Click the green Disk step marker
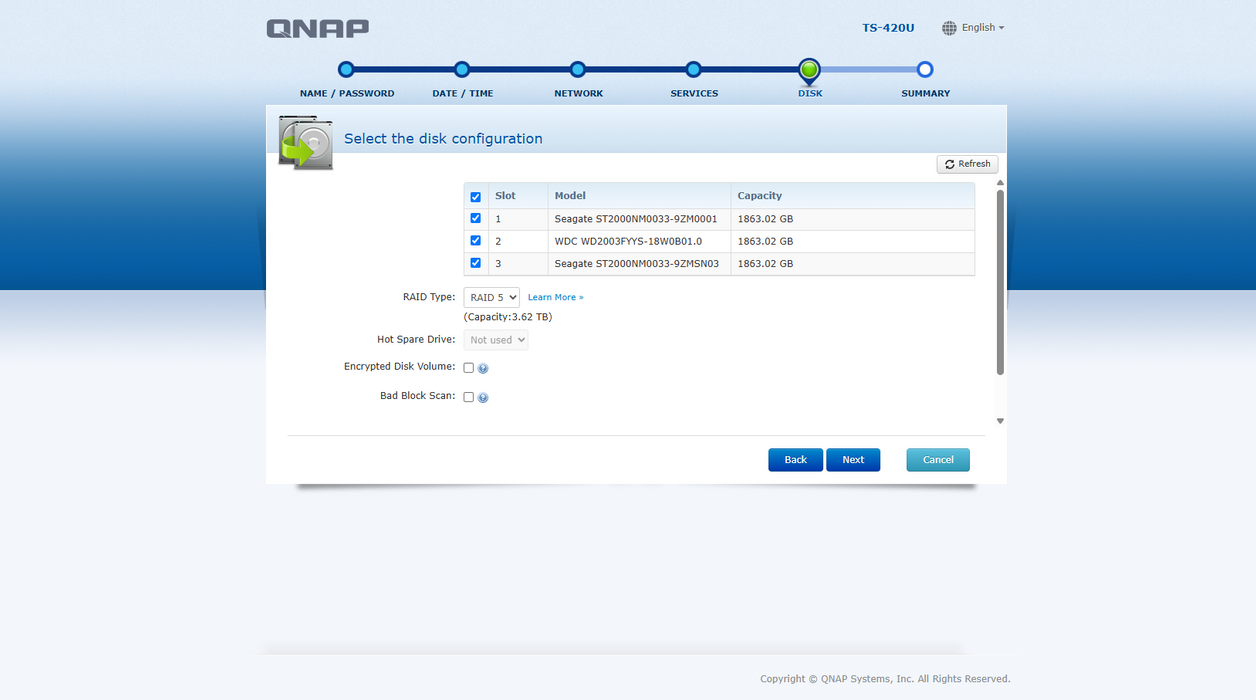1256x700 pixels. (809, 70)
